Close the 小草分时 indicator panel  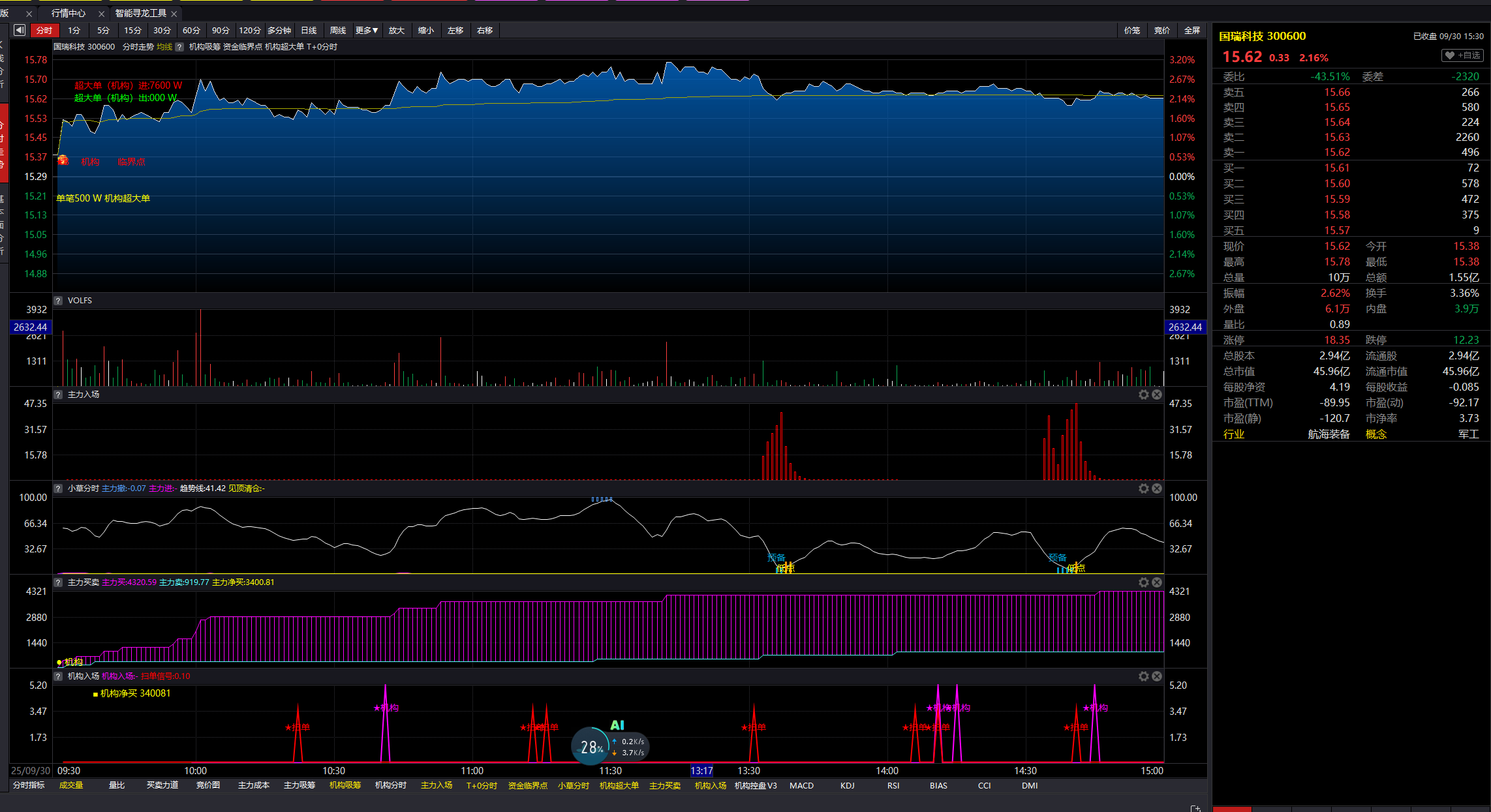pos(1156,489)
